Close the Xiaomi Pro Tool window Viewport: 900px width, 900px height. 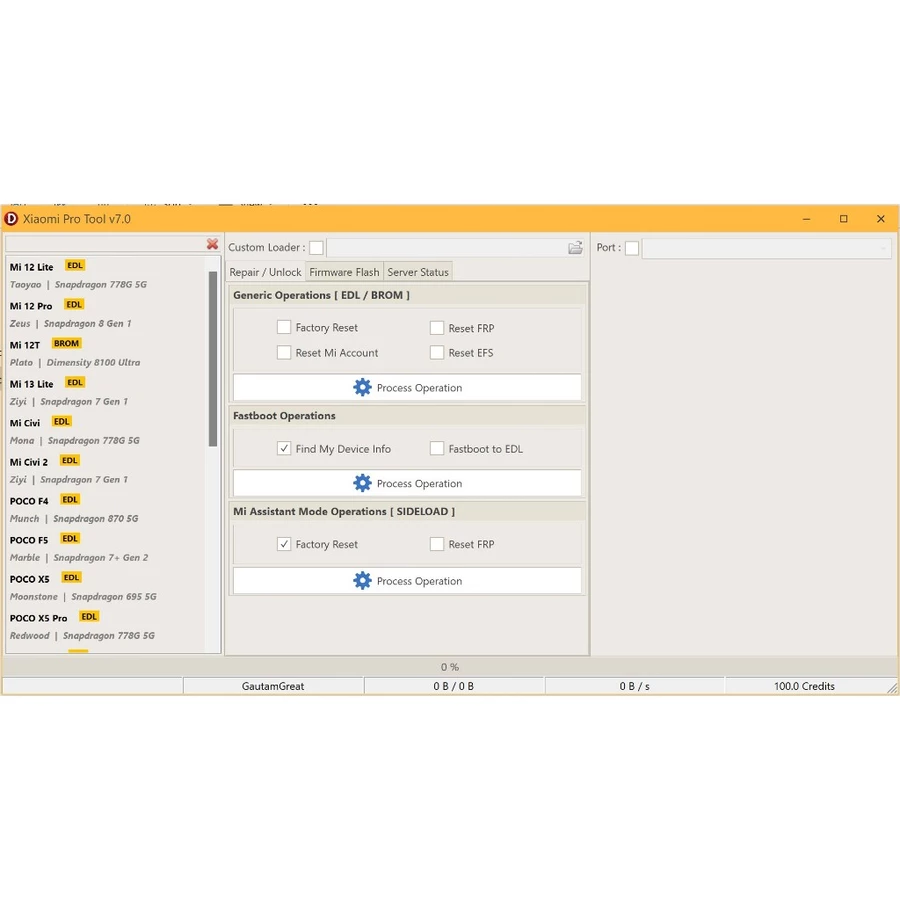point(881,219)
